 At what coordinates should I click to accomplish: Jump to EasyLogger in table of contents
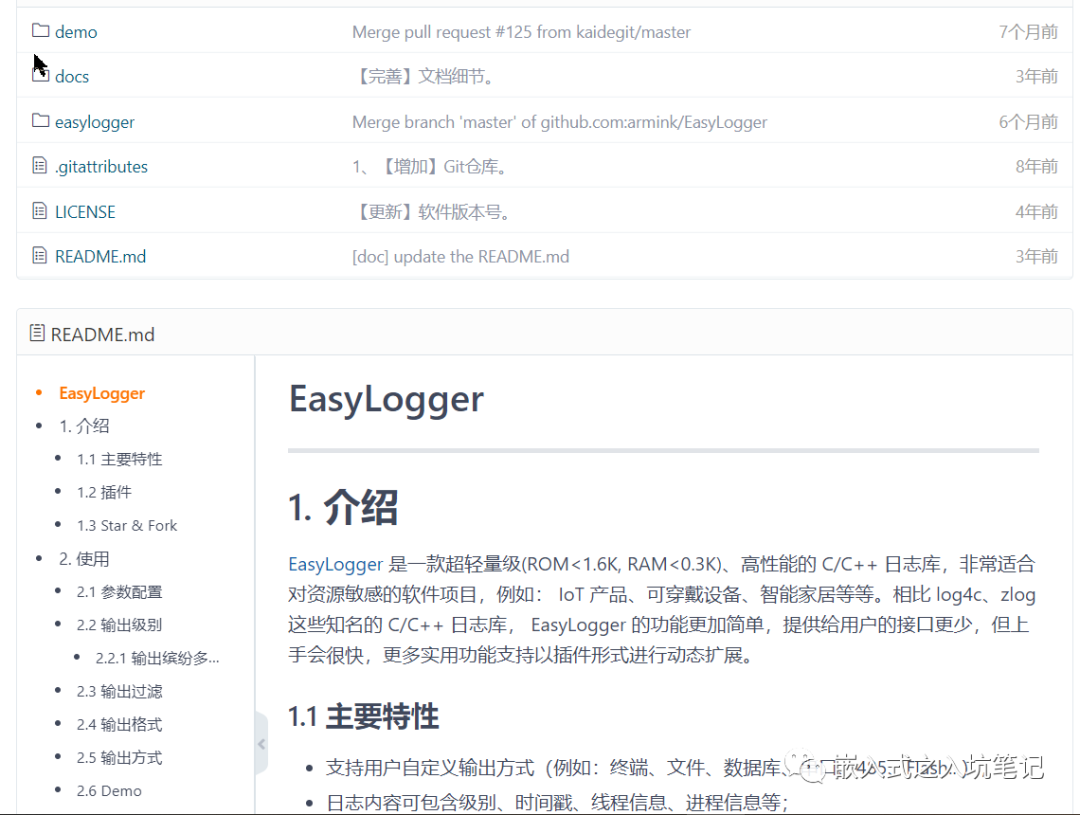click(x=102, y=393)
